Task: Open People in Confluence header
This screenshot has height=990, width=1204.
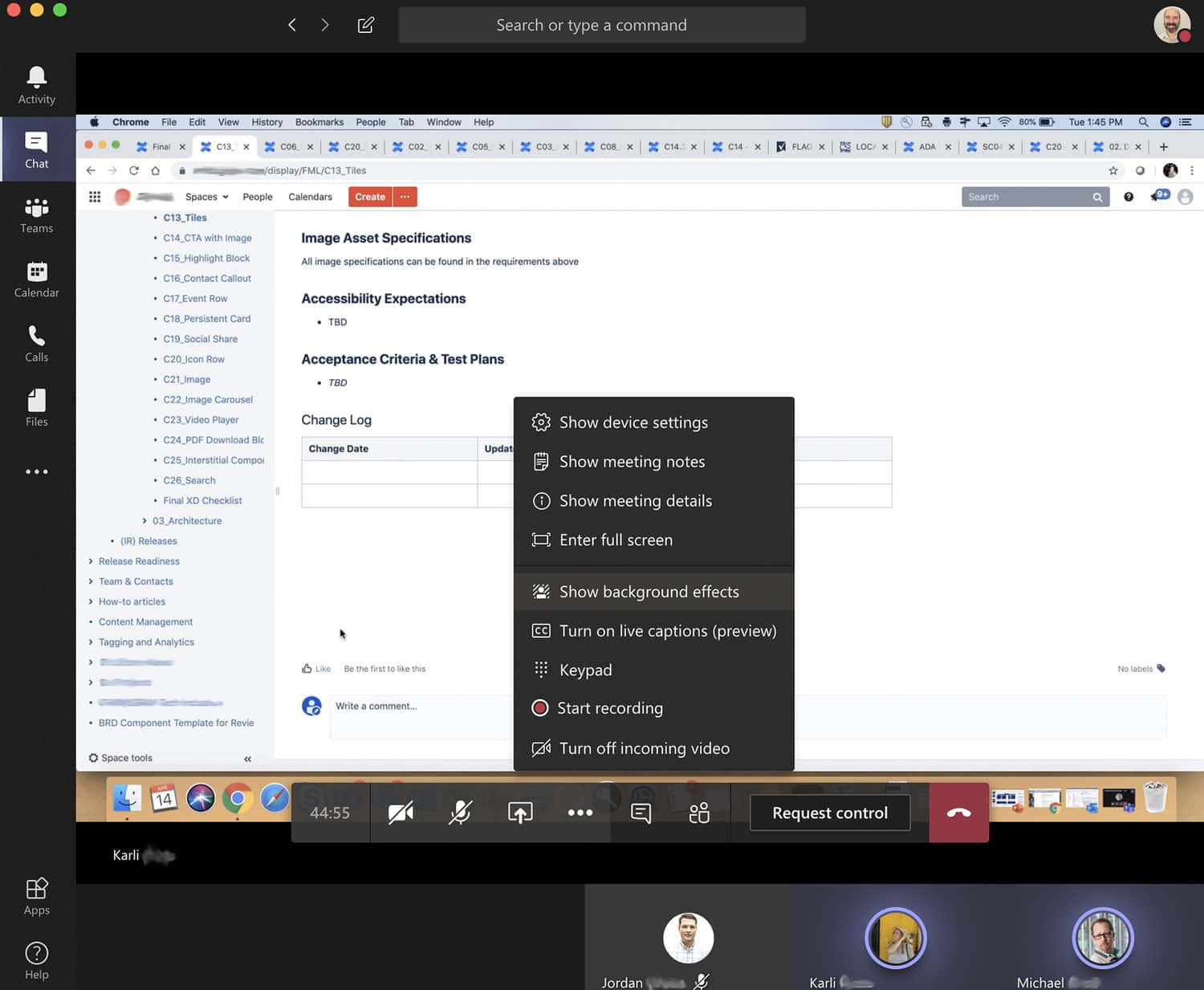Action: coord(258,197)
